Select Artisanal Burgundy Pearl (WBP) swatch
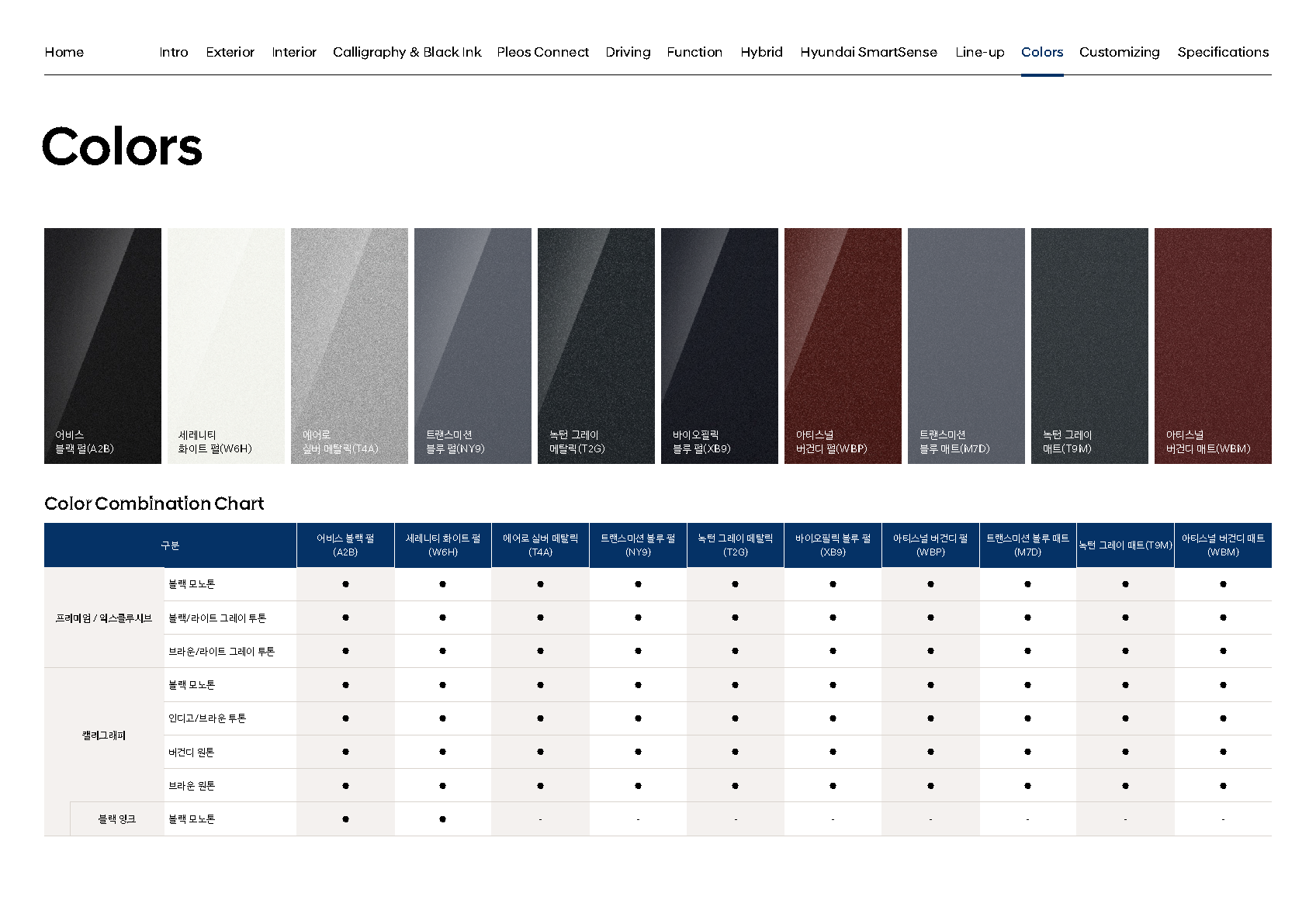 click(843, 346)
